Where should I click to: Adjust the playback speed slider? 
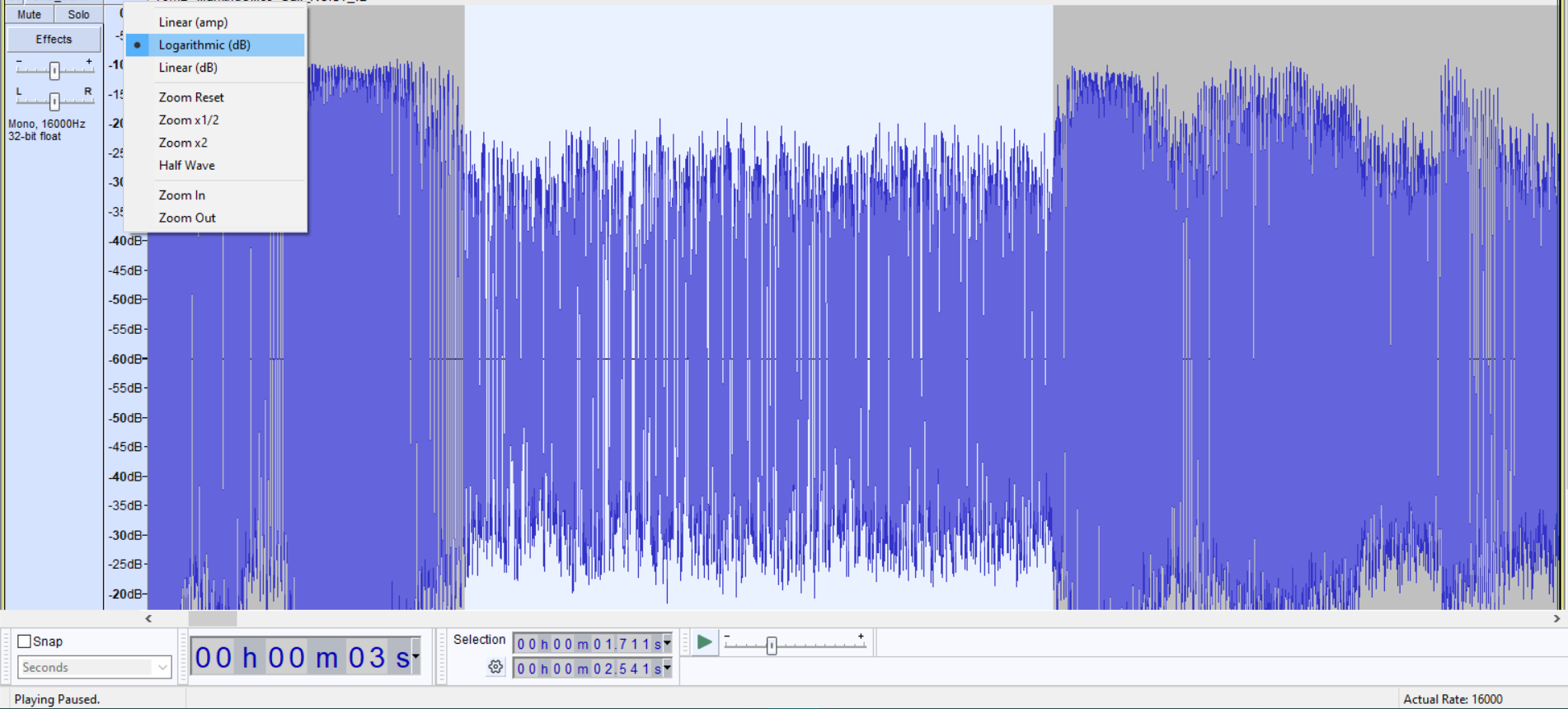[772, 646]
